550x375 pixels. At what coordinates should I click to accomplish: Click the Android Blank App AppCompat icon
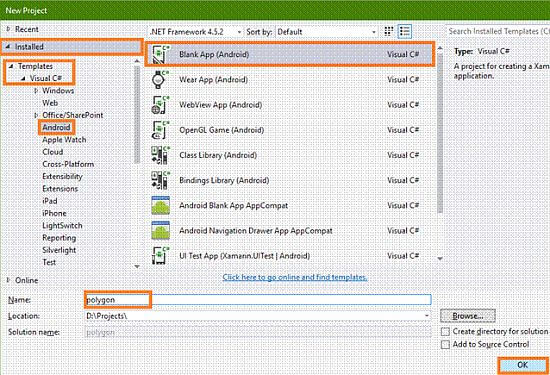(x=161, y=206)
